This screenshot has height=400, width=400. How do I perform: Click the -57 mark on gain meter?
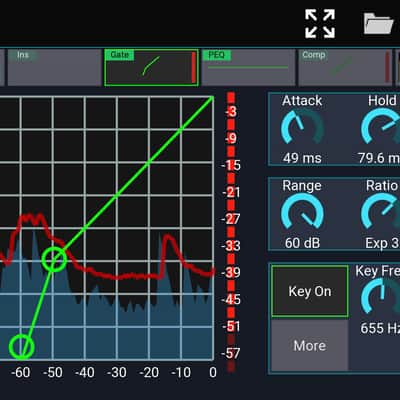(x=231, y=353)
